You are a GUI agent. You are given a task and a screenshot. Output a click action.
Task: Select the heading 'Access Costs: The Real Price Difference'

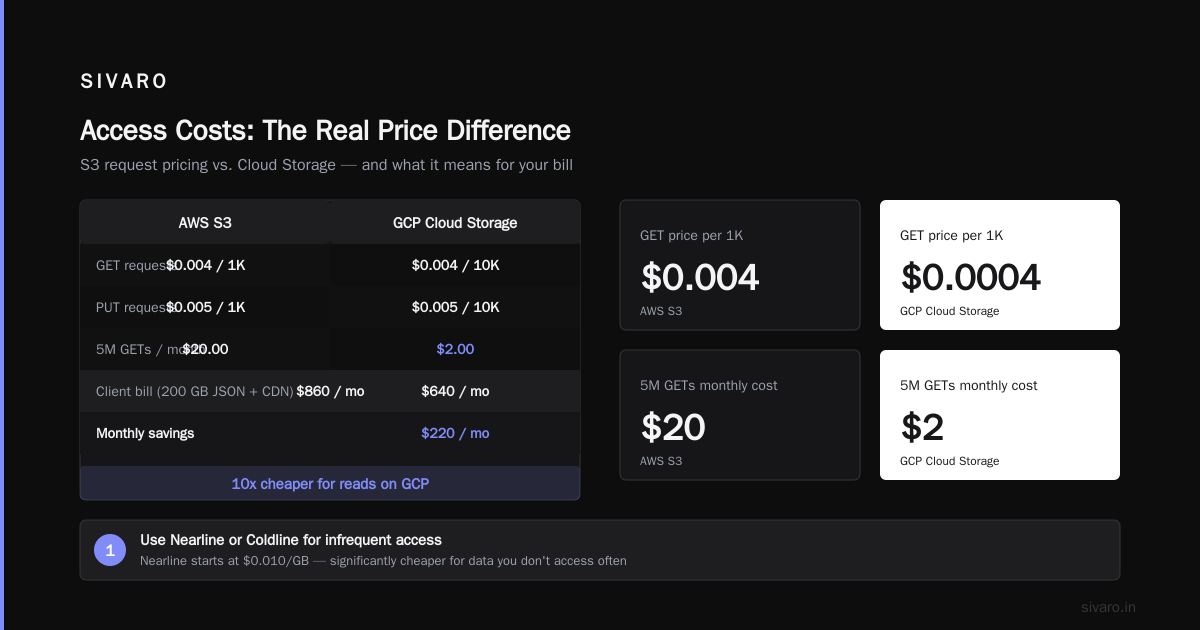(325, 131)
